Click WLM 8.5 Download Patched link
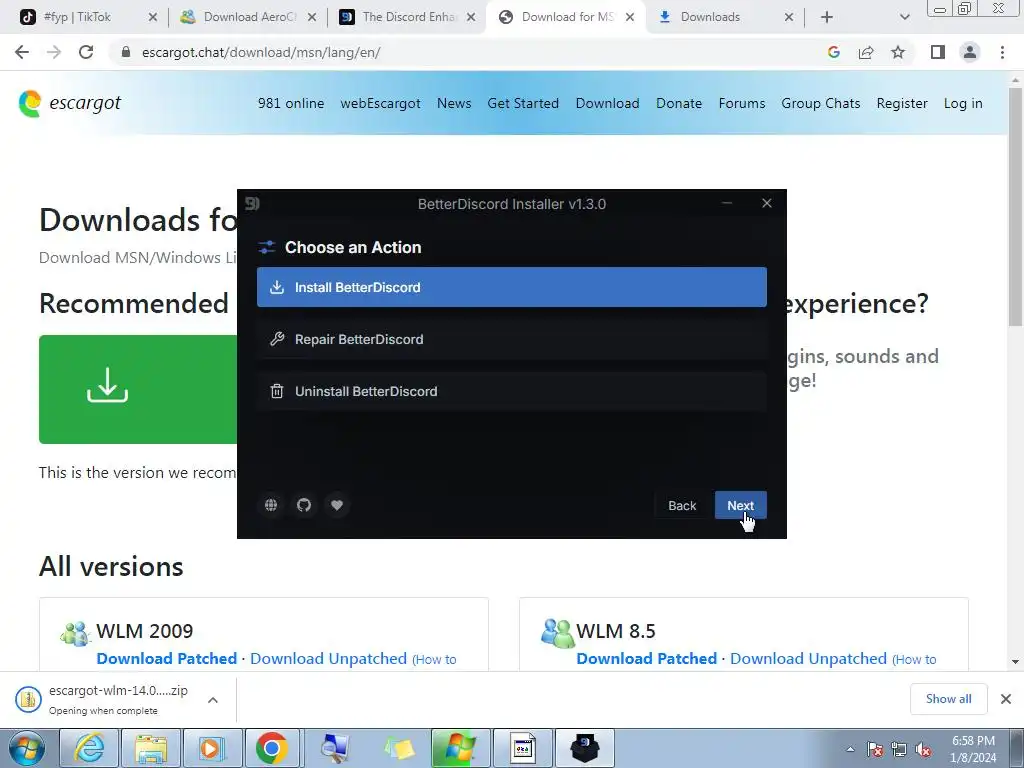The image size is (1024, 768). coord(647,658)
